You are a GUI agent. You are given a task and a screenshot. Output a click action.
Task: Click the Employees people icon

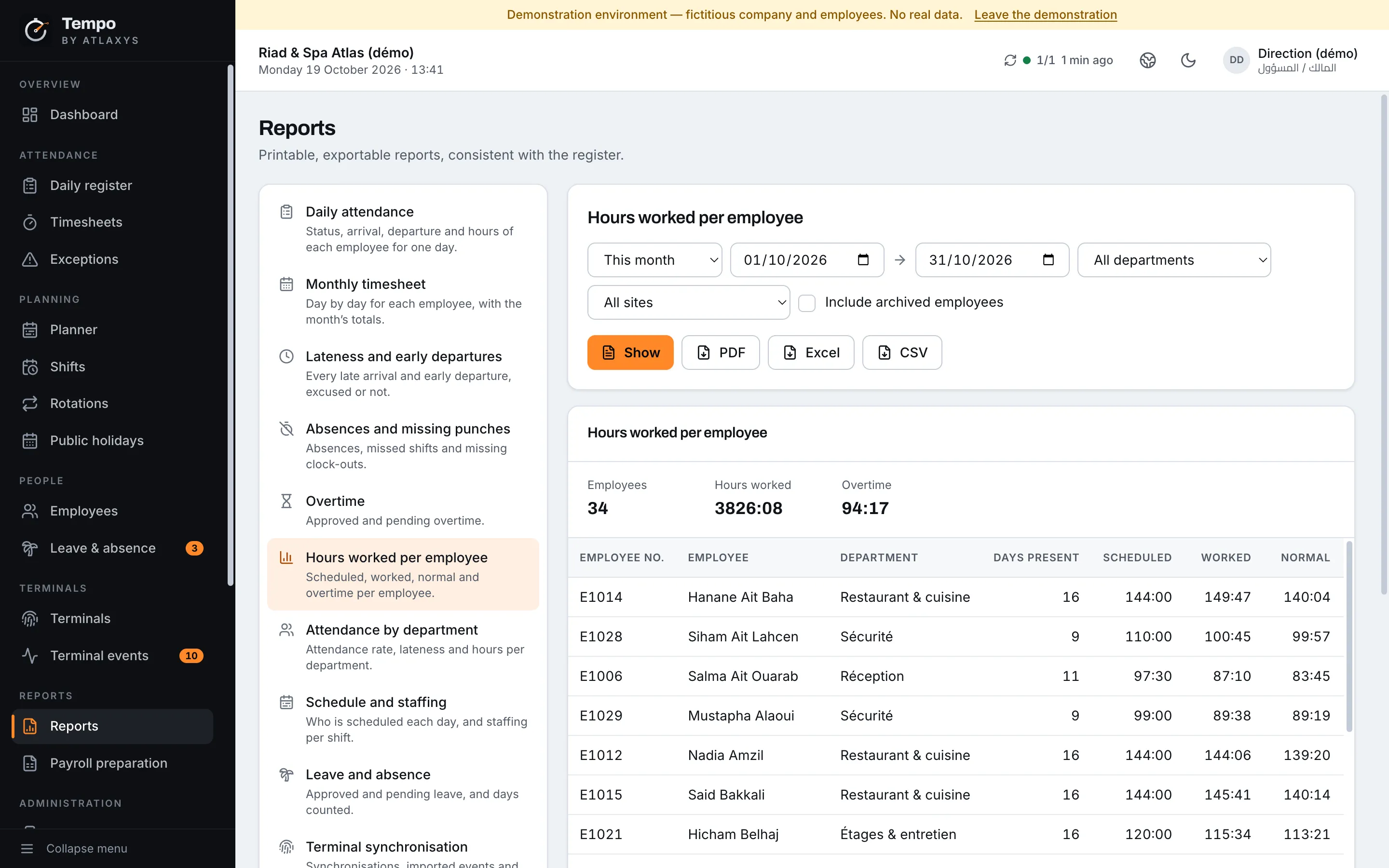click(30, 511)
